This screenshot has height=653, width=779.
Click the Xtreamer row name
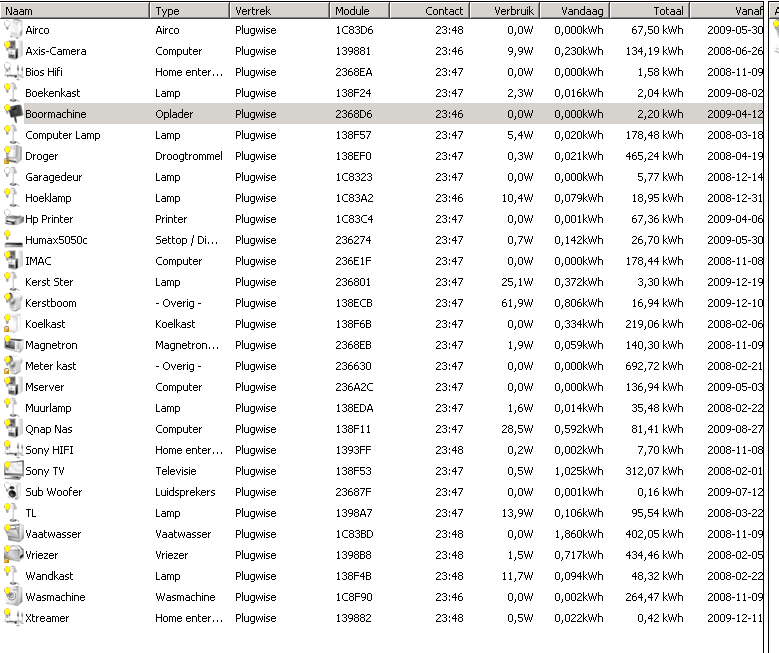[46, 618]
